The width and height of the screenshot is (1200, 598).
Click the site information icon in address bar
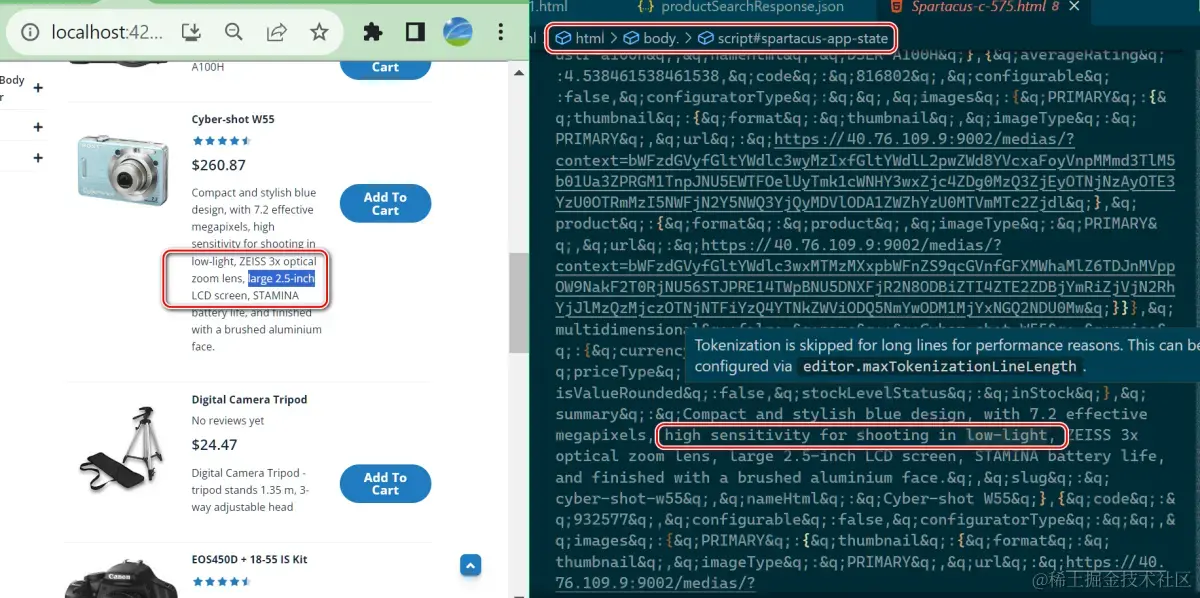click(31, 32)
